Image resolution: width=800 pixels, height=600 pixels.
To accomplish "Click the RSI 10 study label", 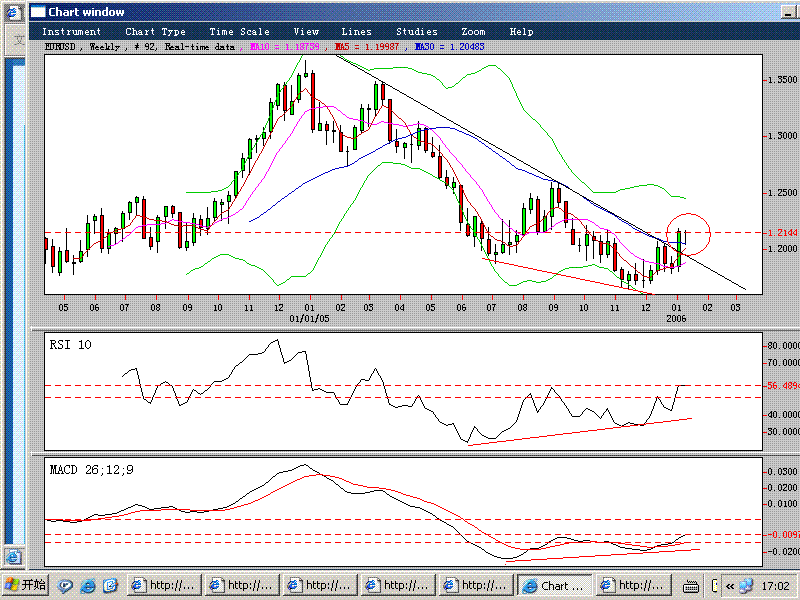I will 71,345.
